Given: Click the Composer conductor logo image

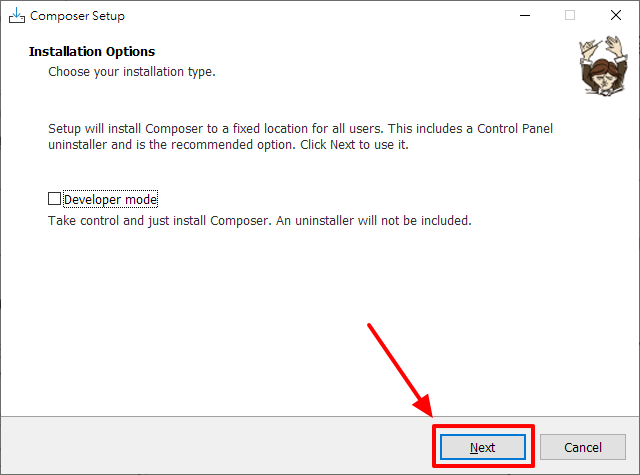Looking at the screenshot, I should coord(603,66).
